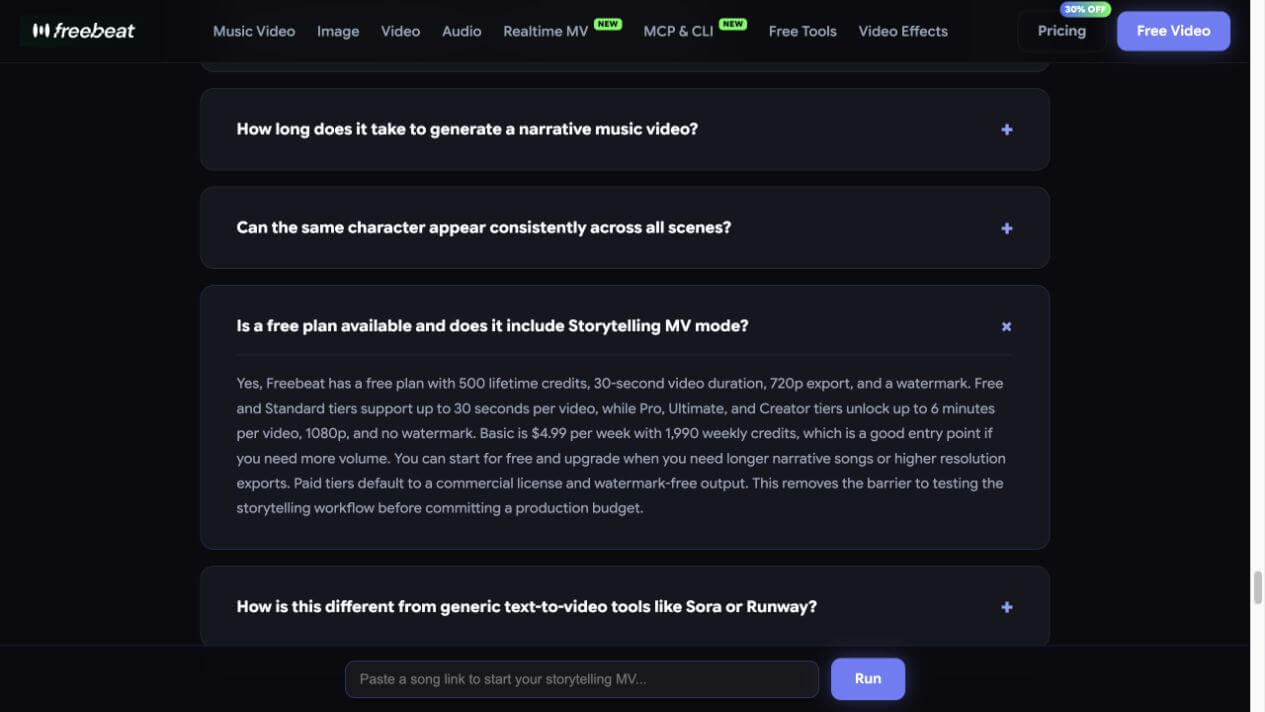The width and height of the screenshot is (1265, 712).
Task: Open the Video menu
Action: click(x=400, y=31)
